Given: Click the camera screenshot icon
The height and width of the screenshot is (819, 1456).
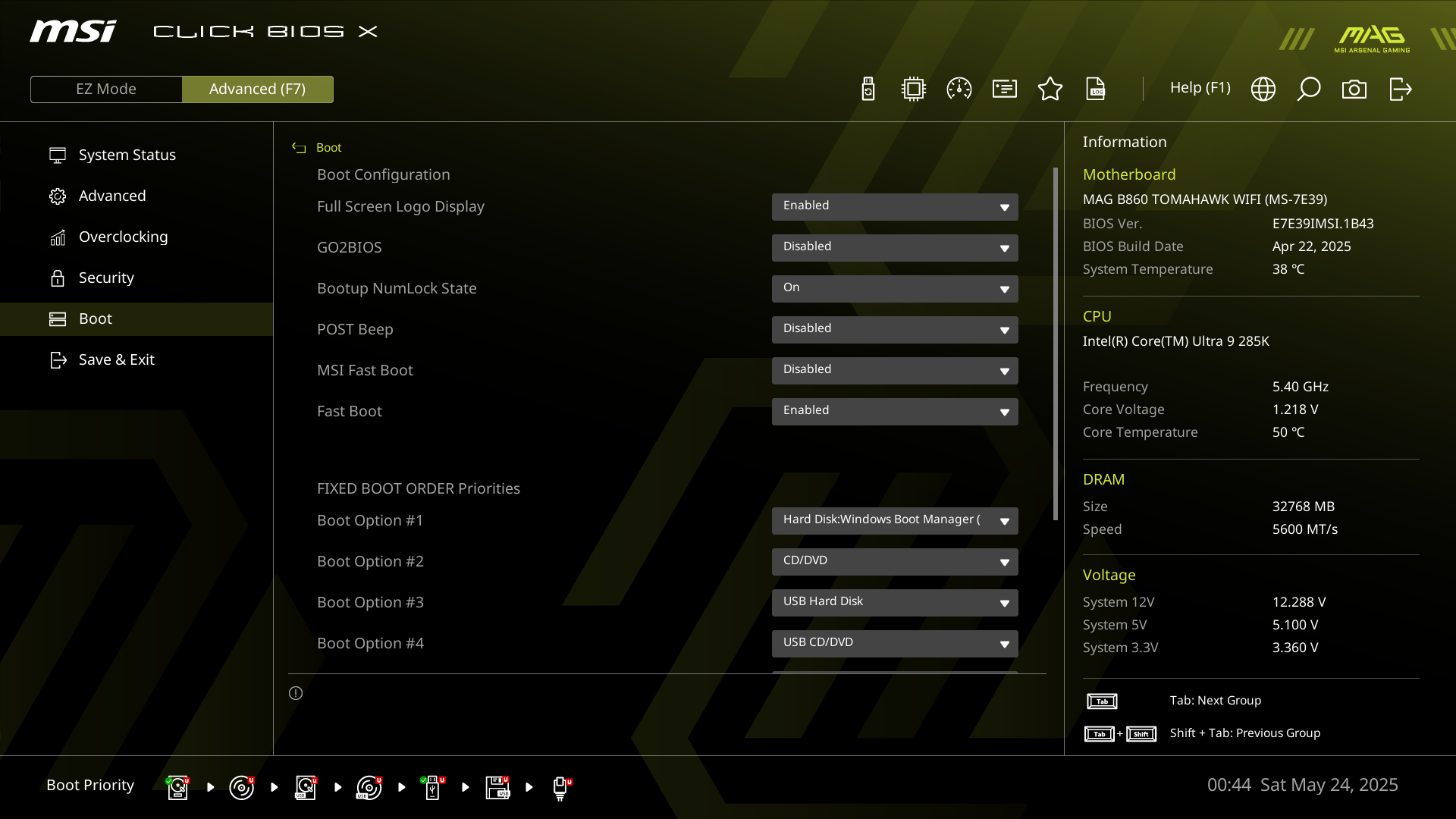Looking at the screenshot, I should coord(1354,89).
